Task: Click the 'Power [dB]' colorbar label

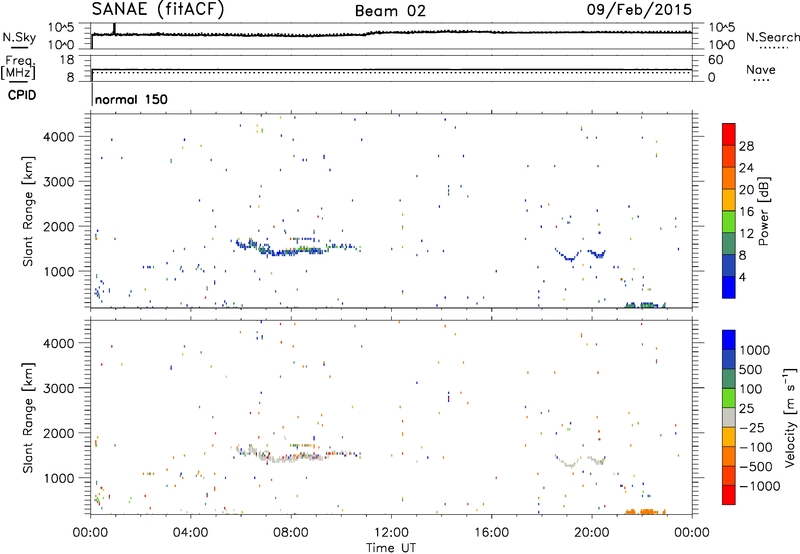Action: (763, 211)
